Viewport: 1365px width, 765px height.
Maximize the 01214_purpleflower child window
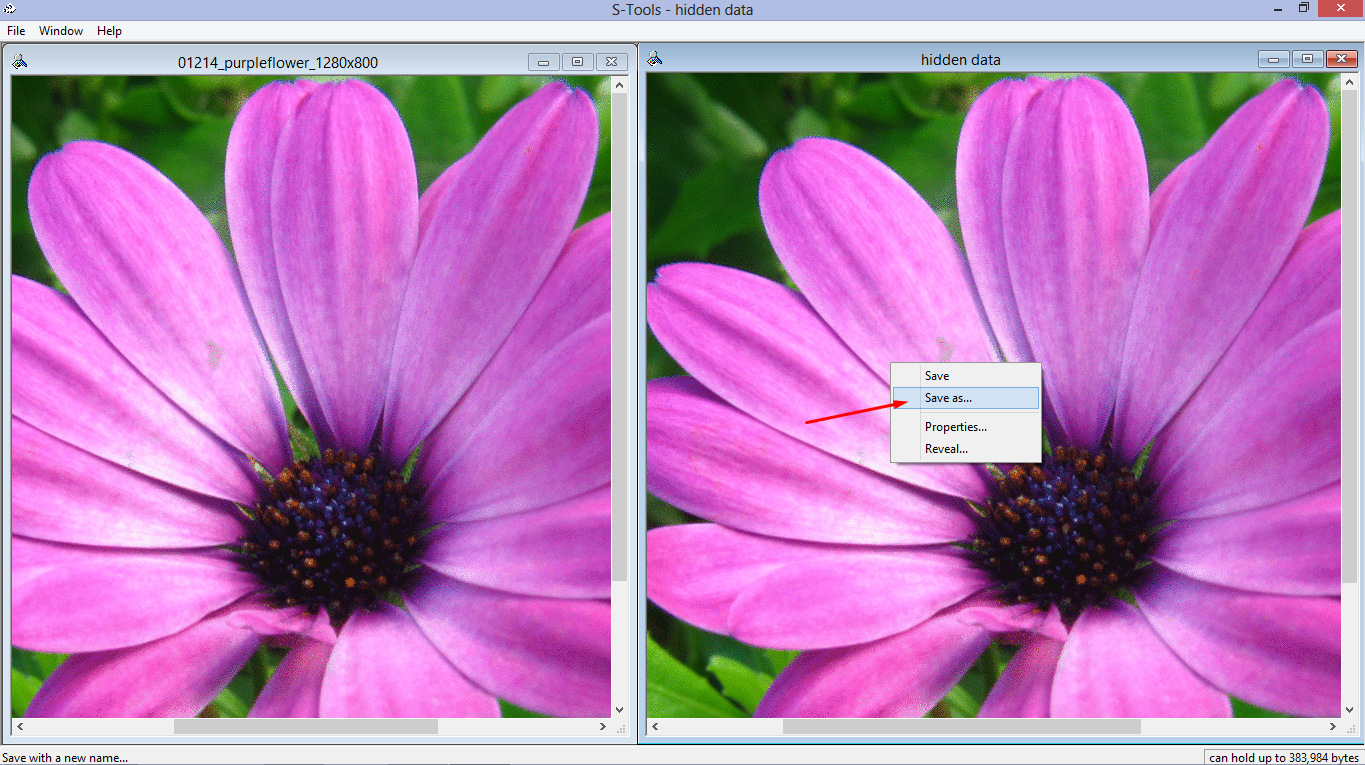click(577, 62)
